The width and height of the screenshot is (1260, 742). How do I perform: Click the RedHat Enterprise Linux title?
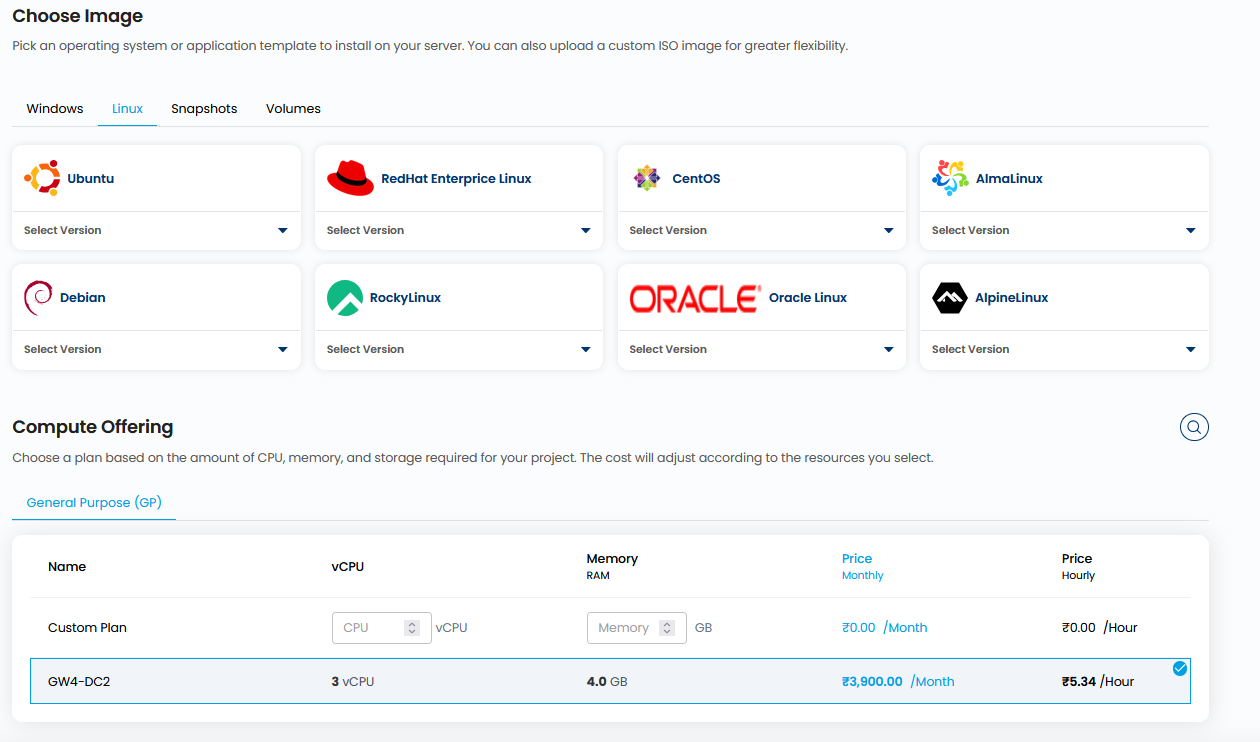click(456, 179)
